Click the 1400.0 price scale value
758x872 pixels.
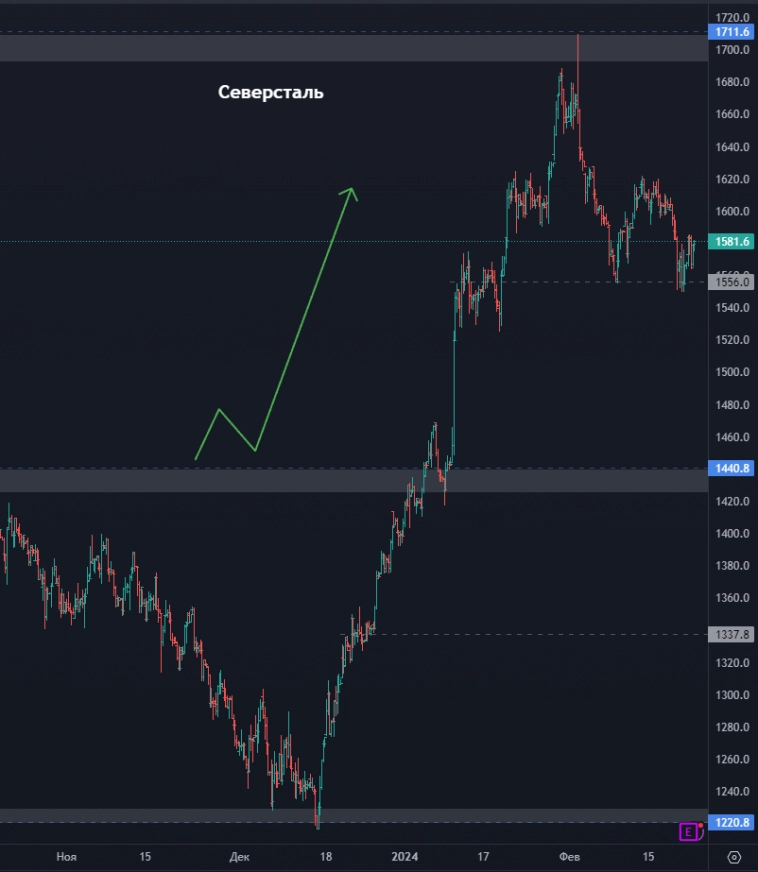(x=732, y=533)
